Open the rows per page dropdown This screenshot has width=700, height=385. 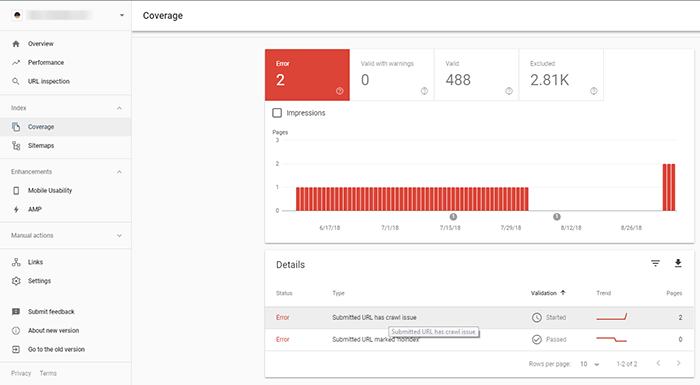[590, 364]
